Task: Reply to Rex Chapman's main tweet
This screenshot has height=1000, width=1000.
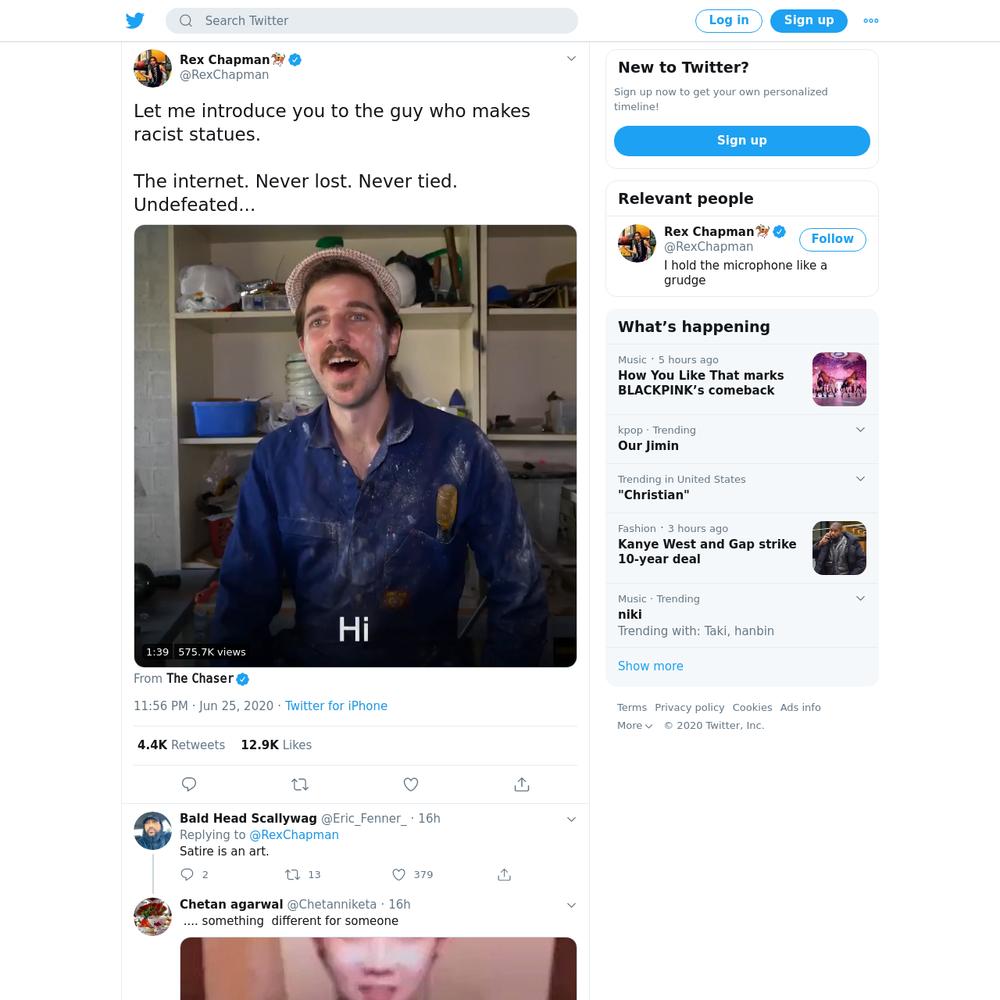Action: (x=189, y=784)
